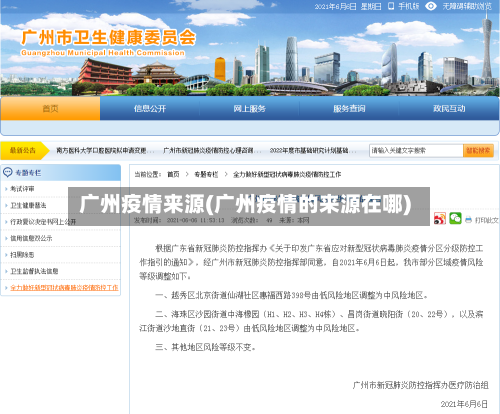Click the date text 2021年6月6日 星期日

click(348, 6)
